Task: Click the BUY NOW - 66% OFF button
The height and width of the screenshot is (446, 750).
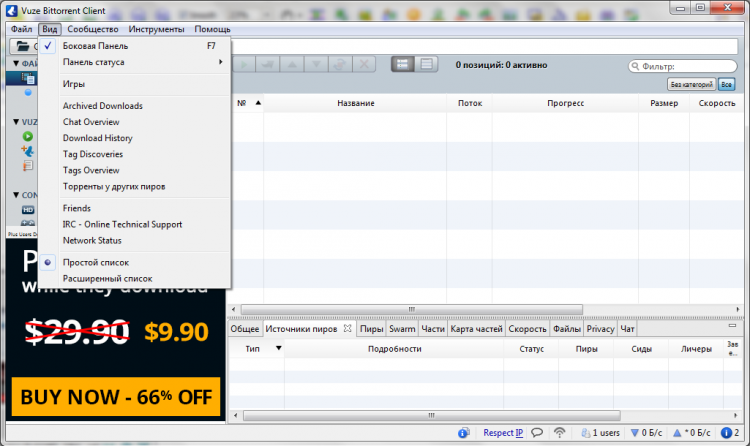Action: click(115, 396)
